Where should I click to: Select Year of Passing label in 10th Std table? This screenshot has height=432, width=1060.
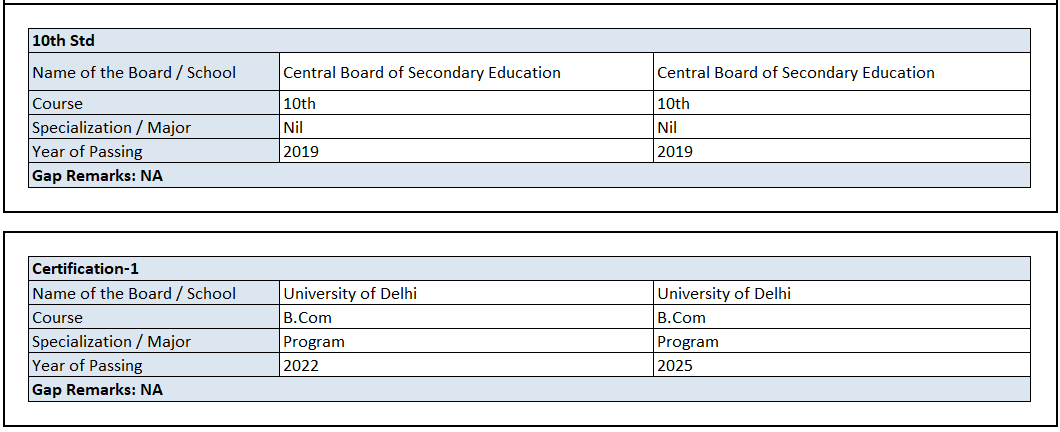point(87,151)
